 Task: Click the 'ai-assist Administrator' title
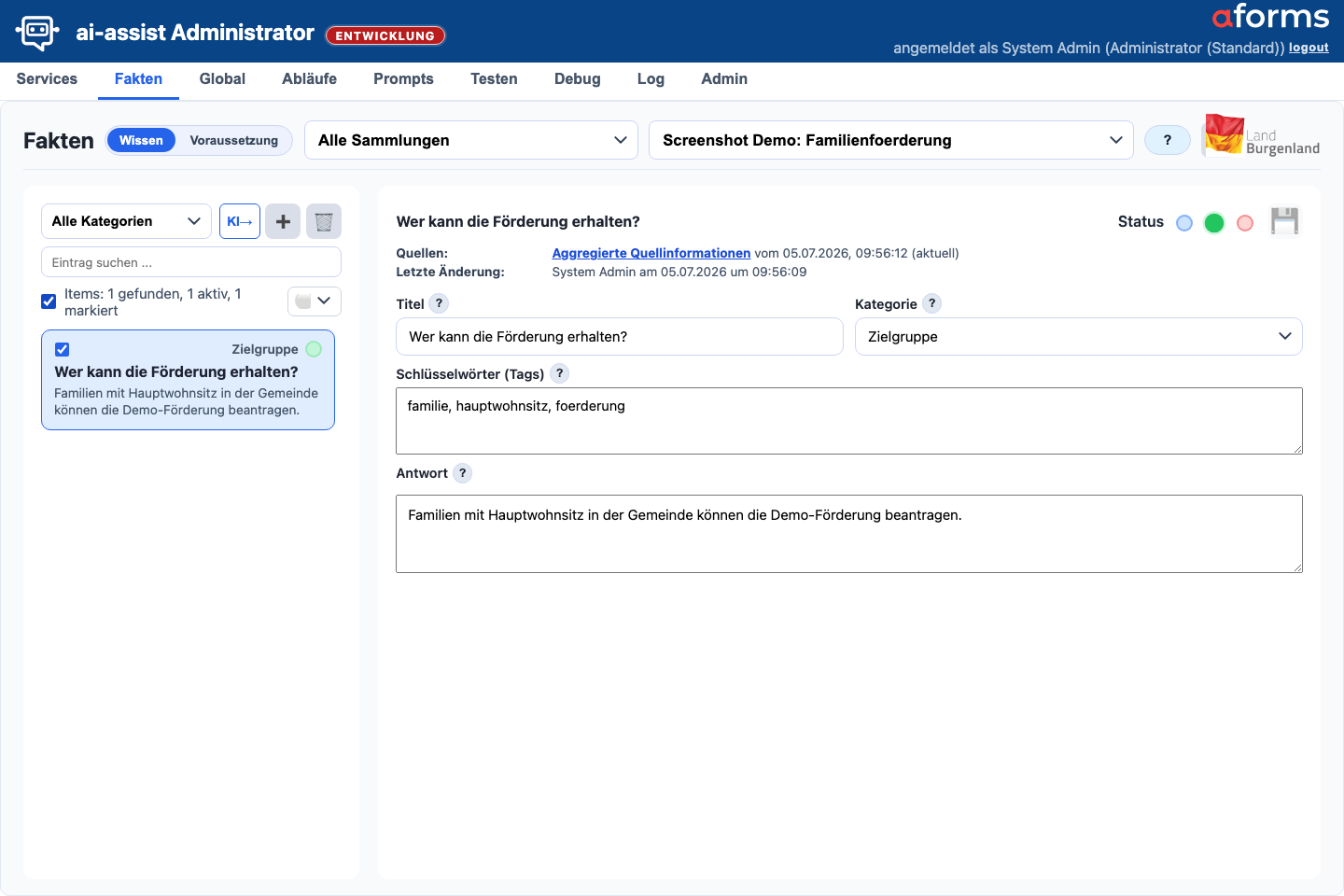(195, 33)
